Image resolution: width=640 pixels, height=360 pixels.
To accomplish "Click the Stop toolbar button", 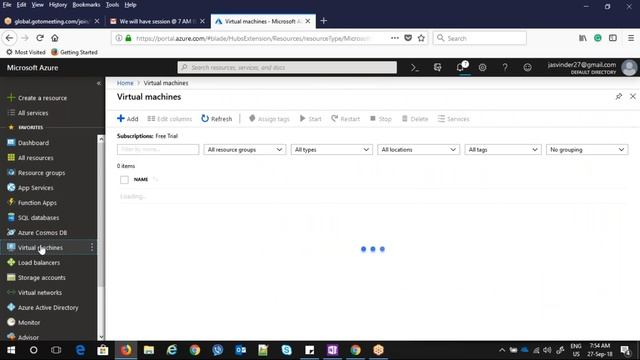I will click(381, 119).
